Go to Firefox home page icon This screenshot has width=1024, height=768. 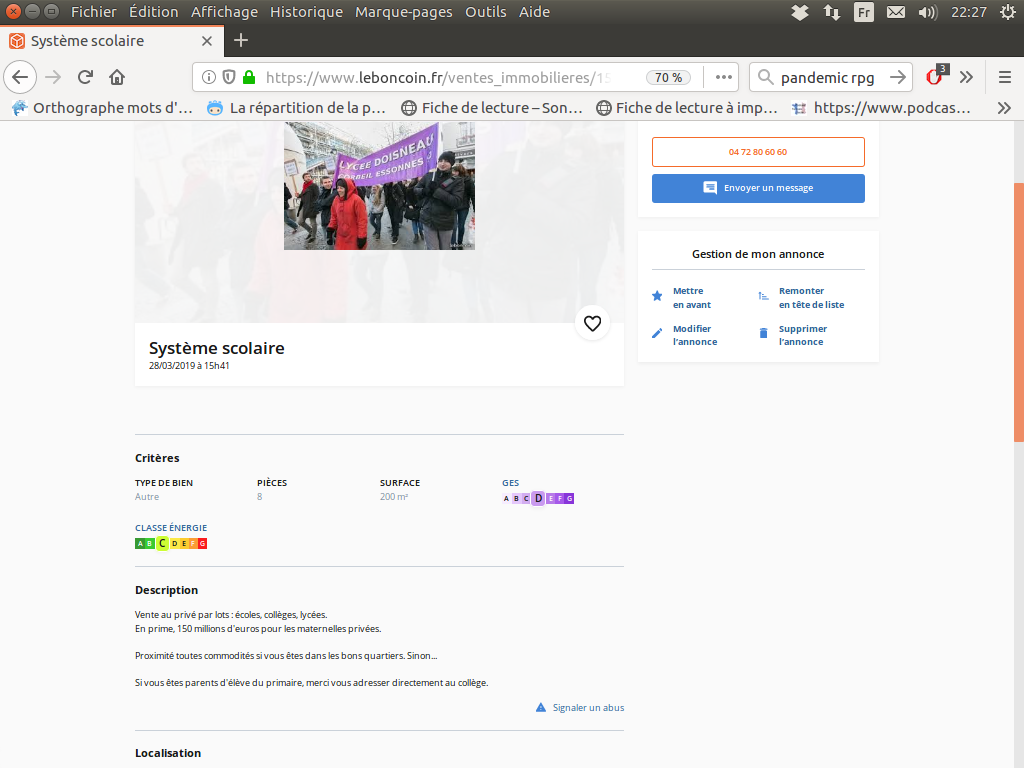pyautogui.click(x=117, y=77)
